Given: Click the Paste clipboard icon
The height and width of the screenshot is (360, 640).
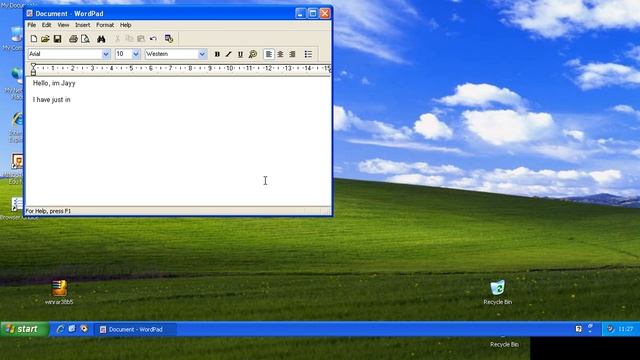Looking at the screenshot, I should [x=141, y=39].
